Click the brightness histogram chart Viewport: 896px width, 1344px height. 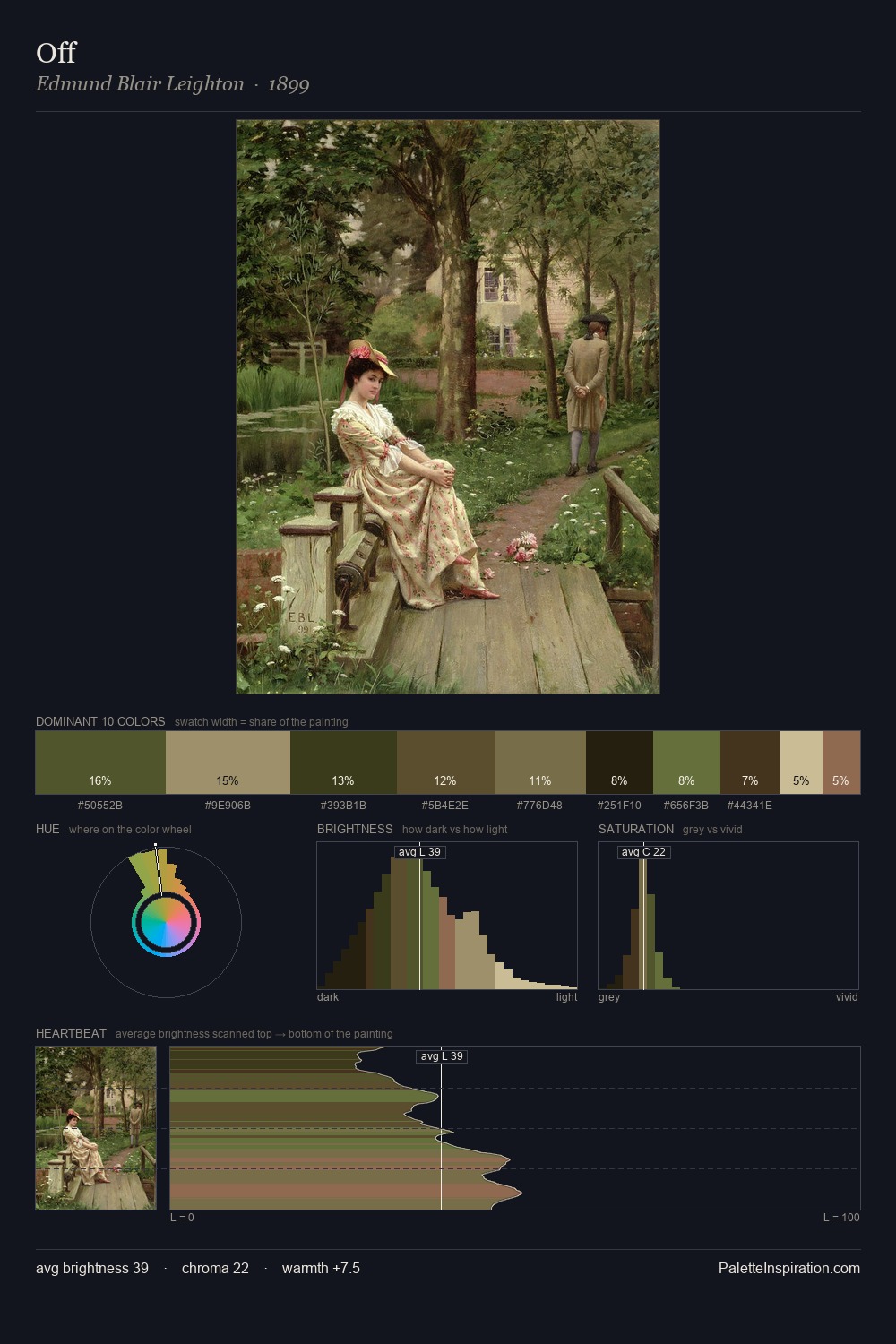click(447, 916)
